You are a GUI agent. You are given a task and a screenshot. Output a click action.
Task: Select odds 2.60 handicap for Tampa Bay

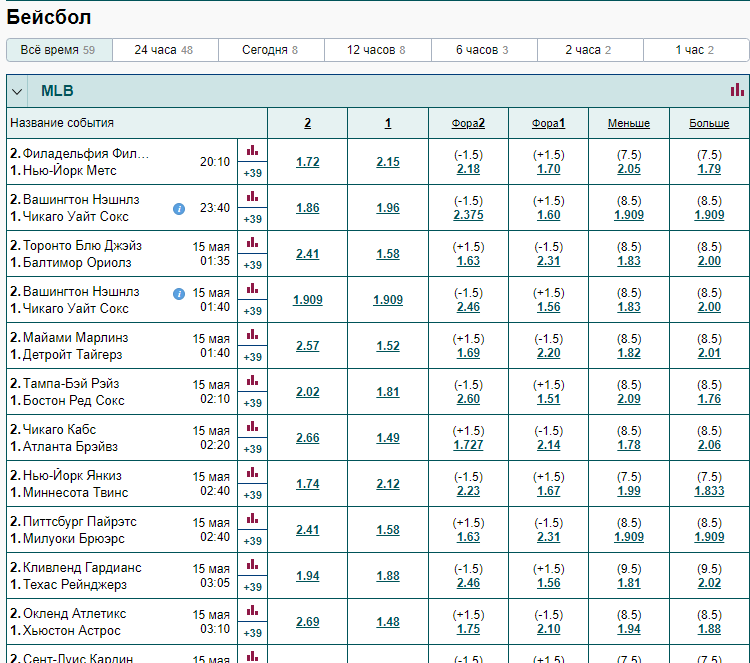click(x=468, y=399)
